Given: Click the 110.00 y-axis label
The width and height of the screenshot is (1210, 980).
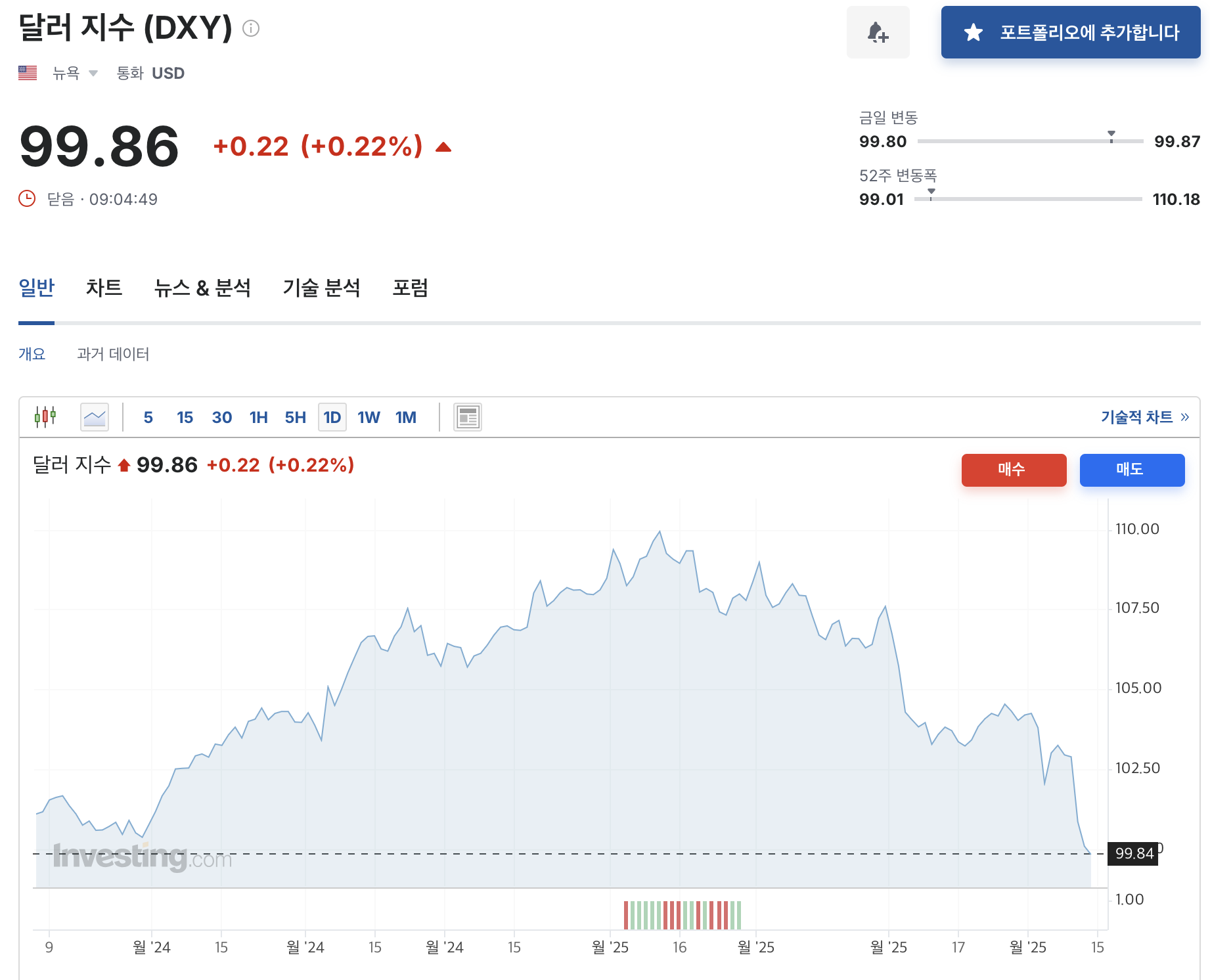Looking at the screenshot, I should tap(1137, 529).
